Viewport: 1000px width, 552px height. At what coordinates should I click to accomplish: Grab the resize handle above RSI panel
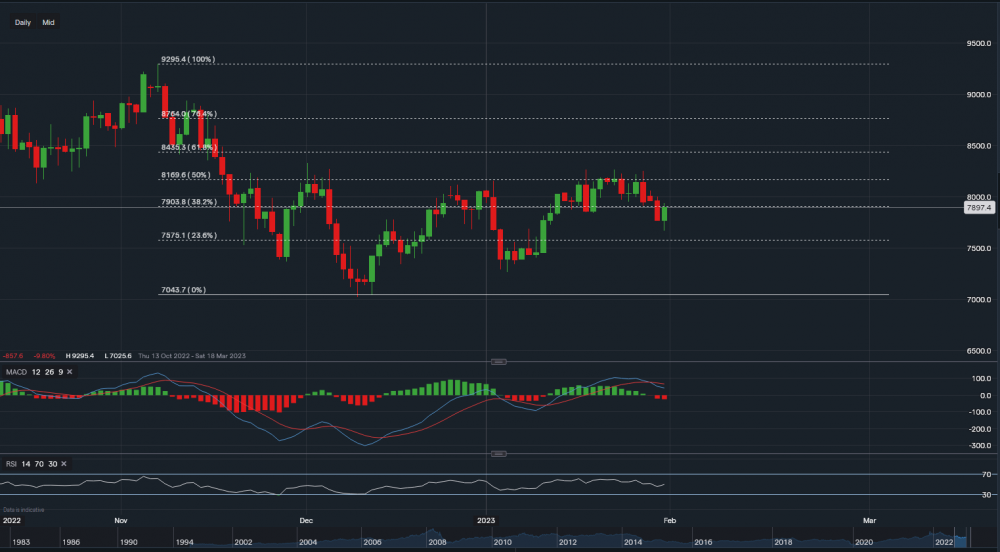(x=497, y=453)
